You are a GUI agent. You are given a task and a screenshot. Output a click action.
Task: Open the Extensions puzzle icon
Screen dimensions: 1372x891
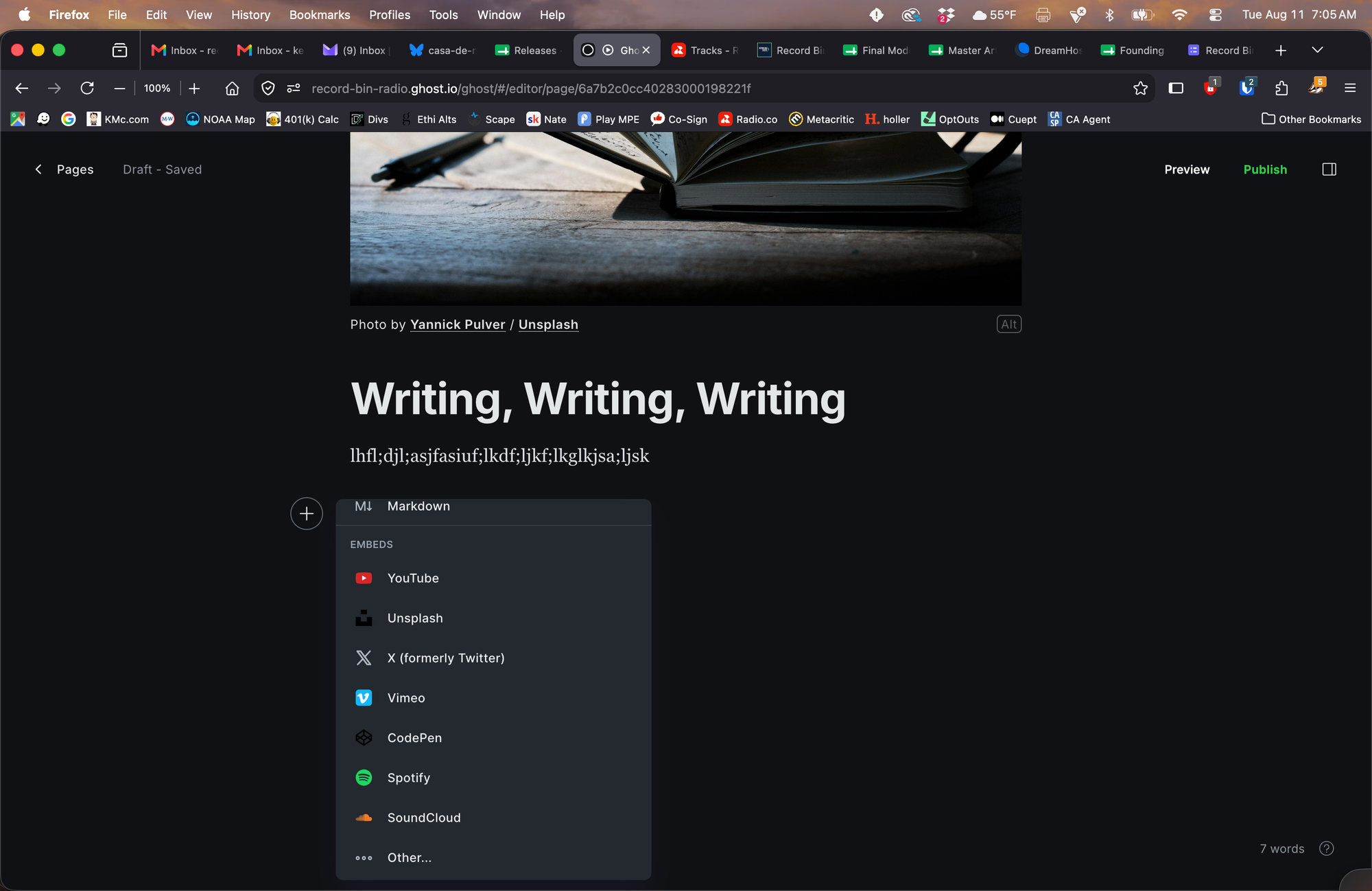(x=1281, y=88)
